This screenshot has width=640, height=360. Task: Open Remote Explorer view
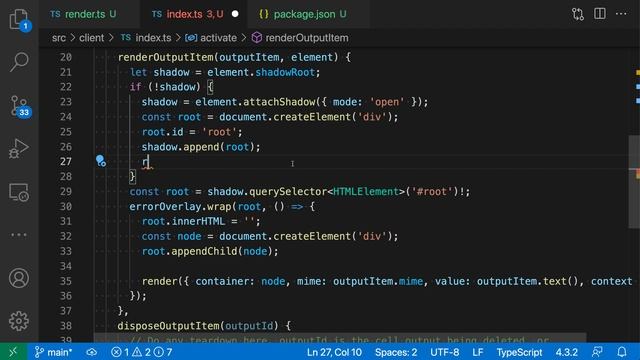(x=19, y=192)
